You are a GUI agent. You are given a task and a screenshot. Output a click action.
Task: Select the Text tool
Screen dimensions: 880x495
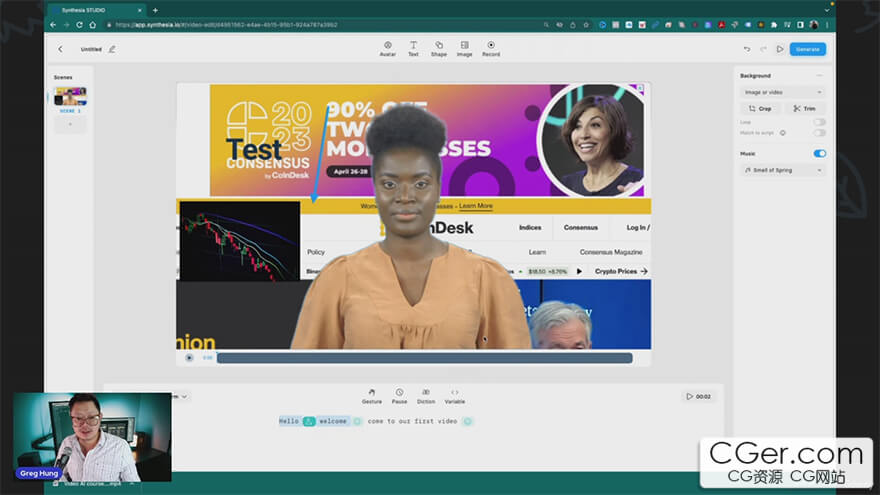[x=413, y=49]
